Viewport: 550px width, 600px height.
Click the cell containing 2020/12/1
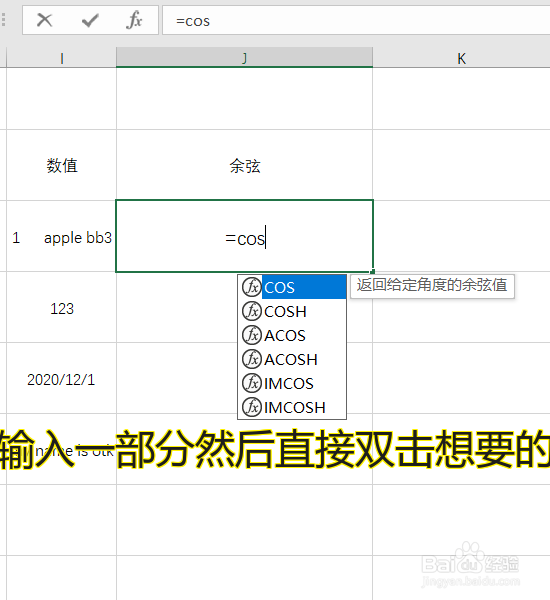pos(62,379)
